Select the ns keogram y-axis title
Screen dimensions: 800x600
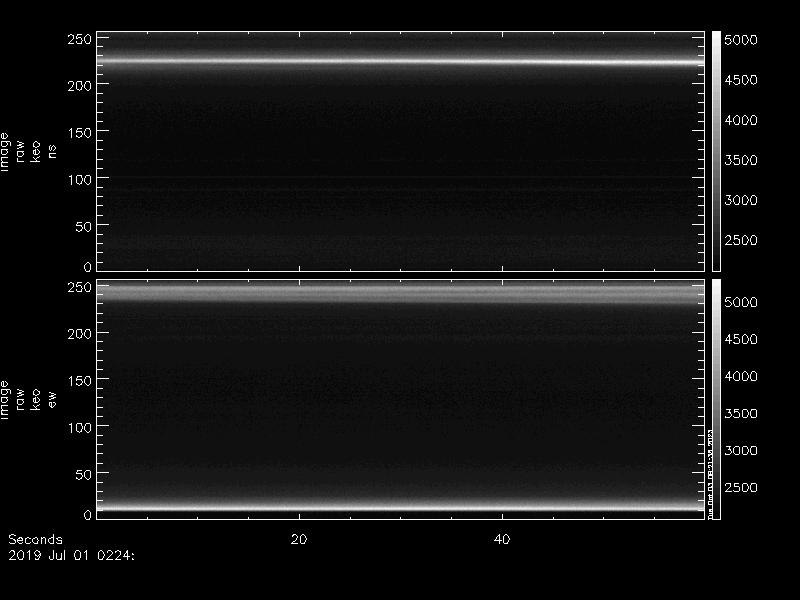pos(28,152)
